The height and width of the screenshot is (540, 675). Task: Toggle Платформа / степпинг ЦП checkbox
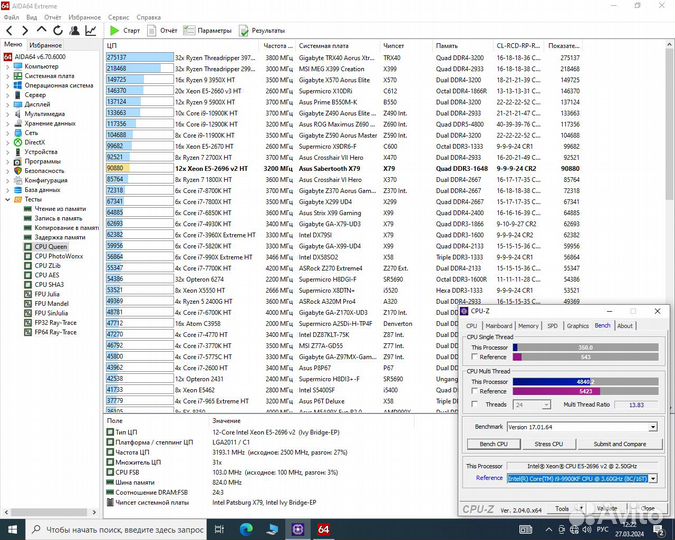(x=110, y=442)
